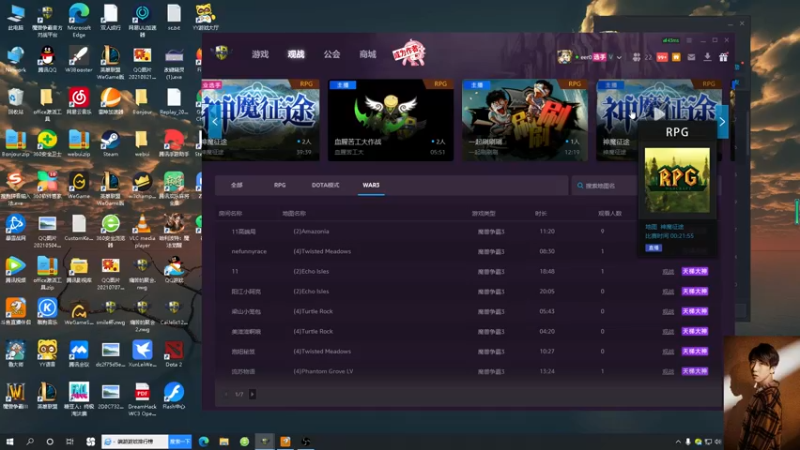Switch to the 公会 navigation tab
Image resolution: width=800 pixels, height=450 pixels.
[332, 54]
